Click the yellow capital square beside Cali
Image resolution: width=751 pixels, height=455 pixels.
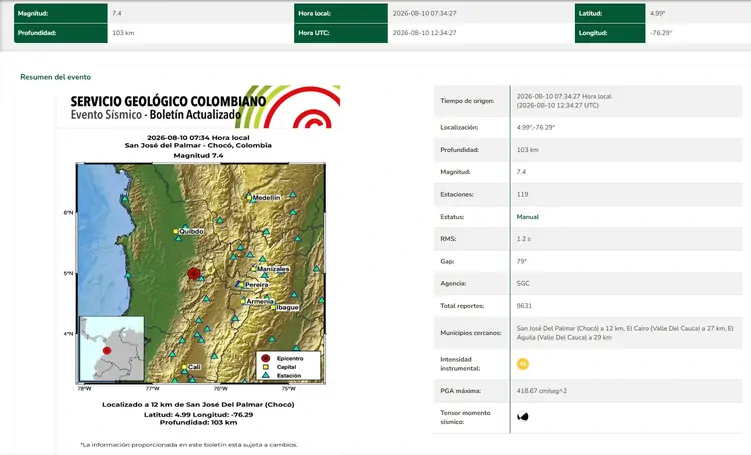click(184, 367)
